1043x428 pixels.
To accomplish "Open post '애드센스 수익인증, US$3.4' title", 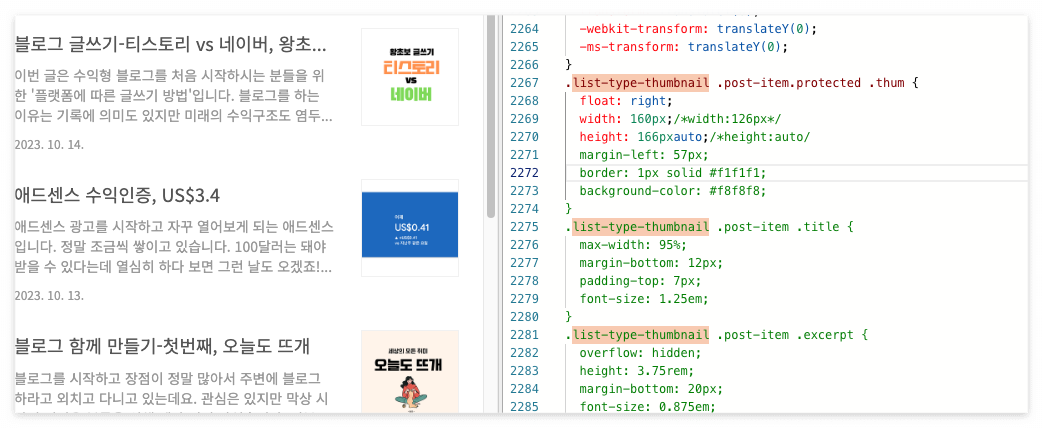I will (117, 196).
